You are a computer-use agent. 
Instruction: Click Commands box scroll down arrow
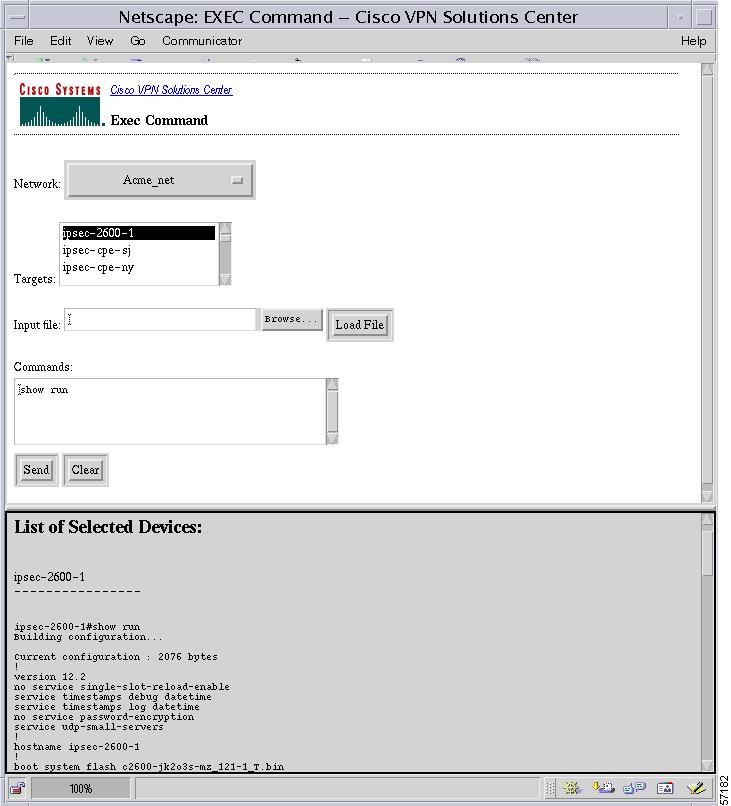[332, 438]
